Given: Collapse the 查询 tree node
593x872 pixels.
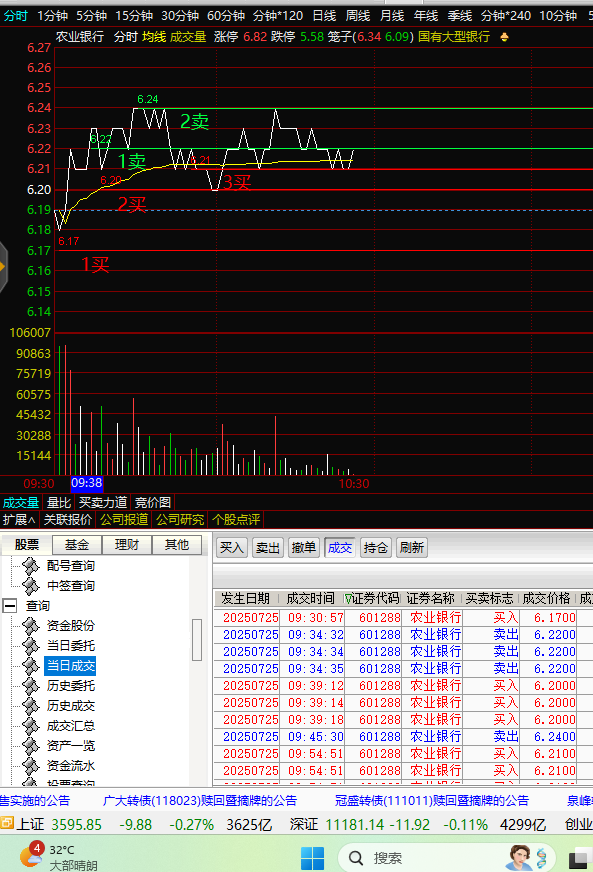Looking at the screenshot, I should pyautogui.click(x=10, y=606).
